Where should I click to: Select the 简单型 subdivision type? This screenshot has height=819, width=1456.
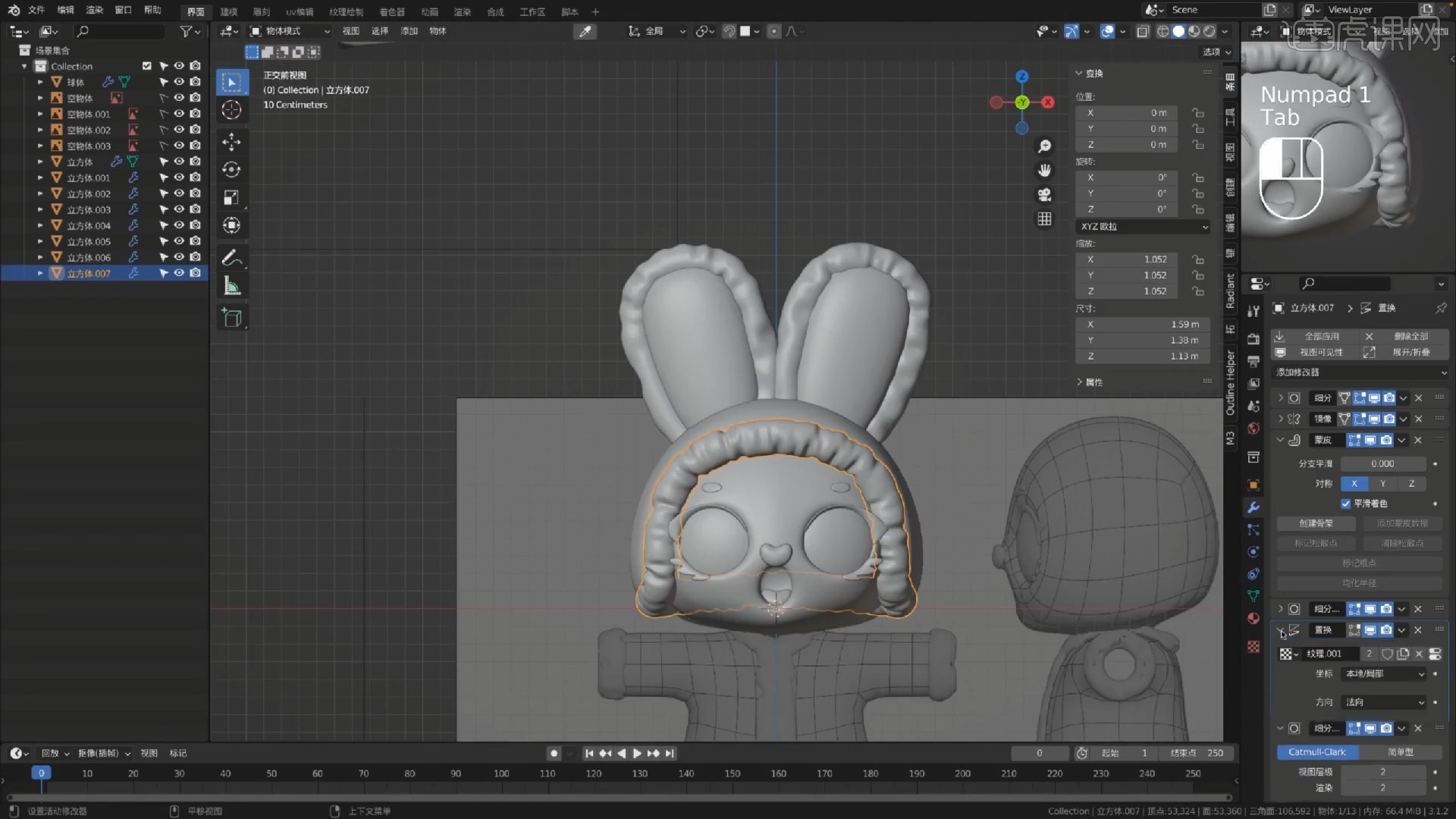[1400, 752]
